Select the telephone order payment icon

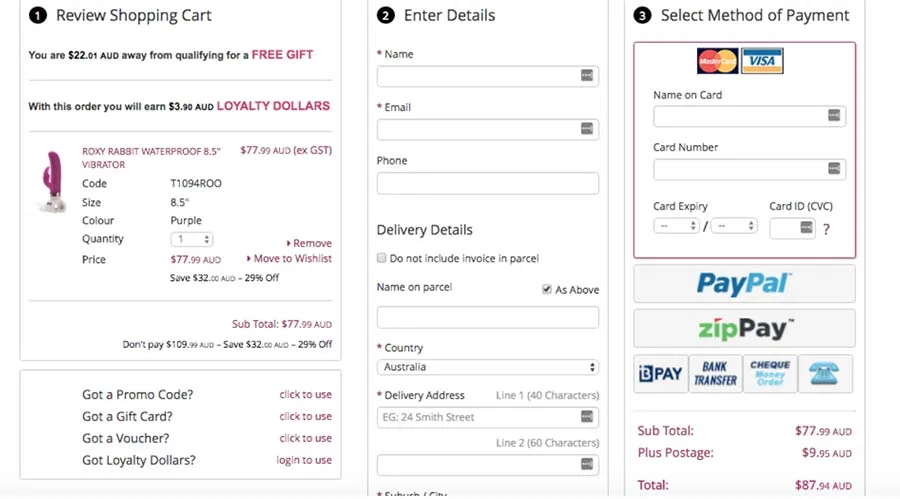[825, 373]
